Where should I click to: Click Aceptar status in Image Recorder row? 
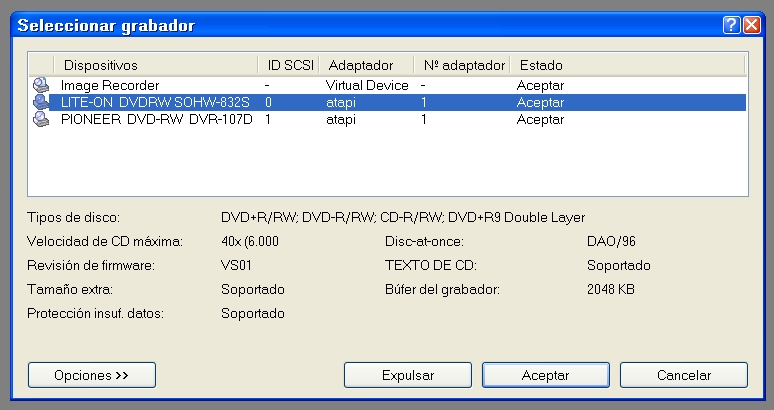pos(540,85)
